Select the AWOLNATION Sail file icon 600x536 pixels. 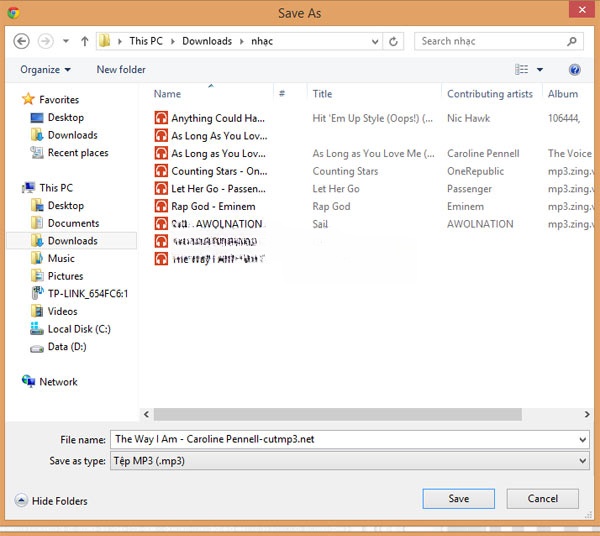click(x=161, y=223)
